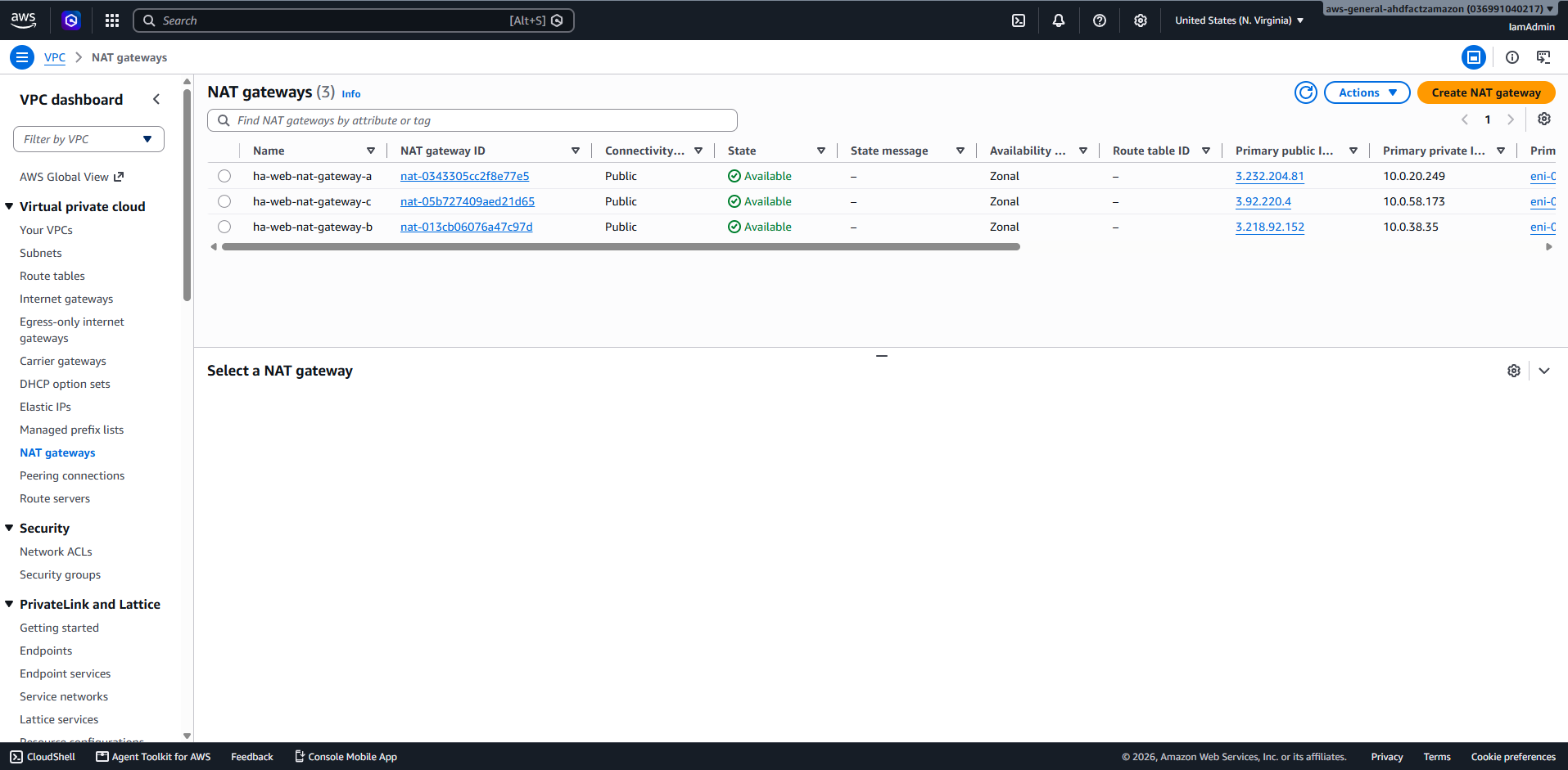Click the sidebar vertical scrollbar
Screen dimensions: 1568x770
188,195
